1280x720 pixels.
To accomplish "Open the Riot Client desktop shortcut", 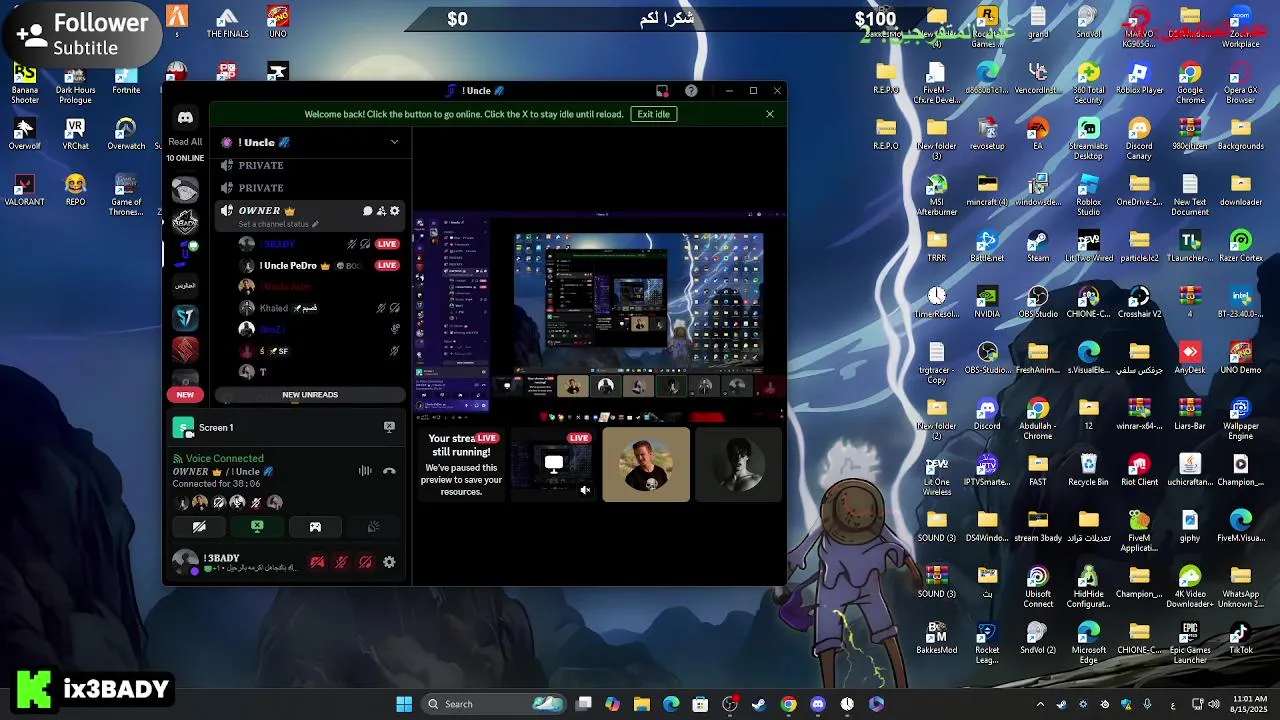I will click(x=1139, y=470).
